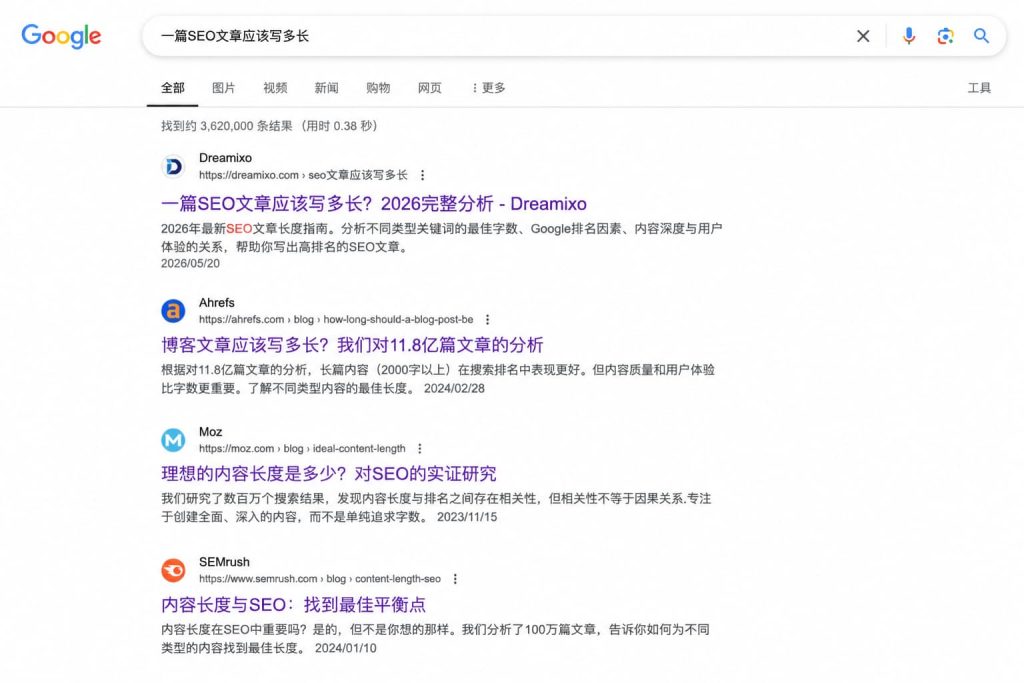Click the Dreamixo snippet starting 2026年最新SEO
Screen dimensions: 1024x683
441,238
